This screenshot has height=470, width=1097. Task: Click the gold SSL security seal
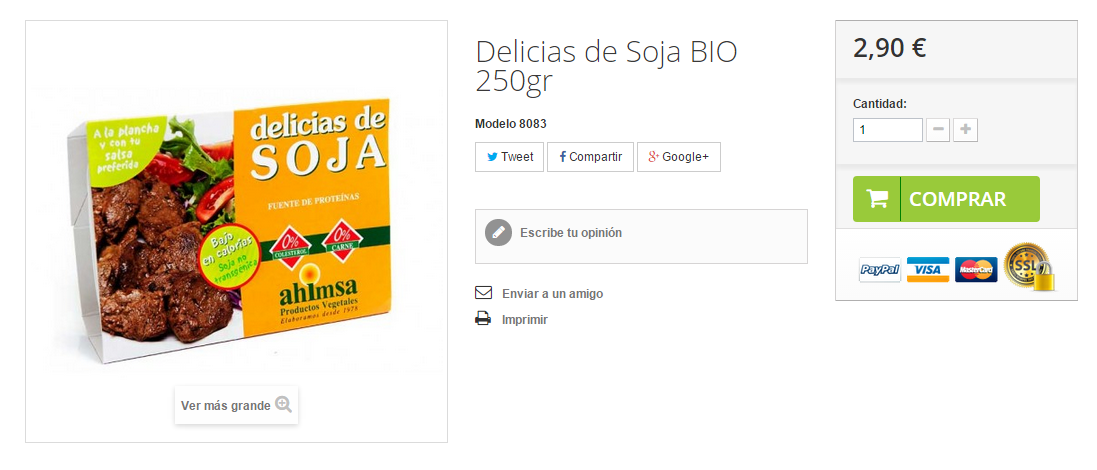[x=1028, y=266]
